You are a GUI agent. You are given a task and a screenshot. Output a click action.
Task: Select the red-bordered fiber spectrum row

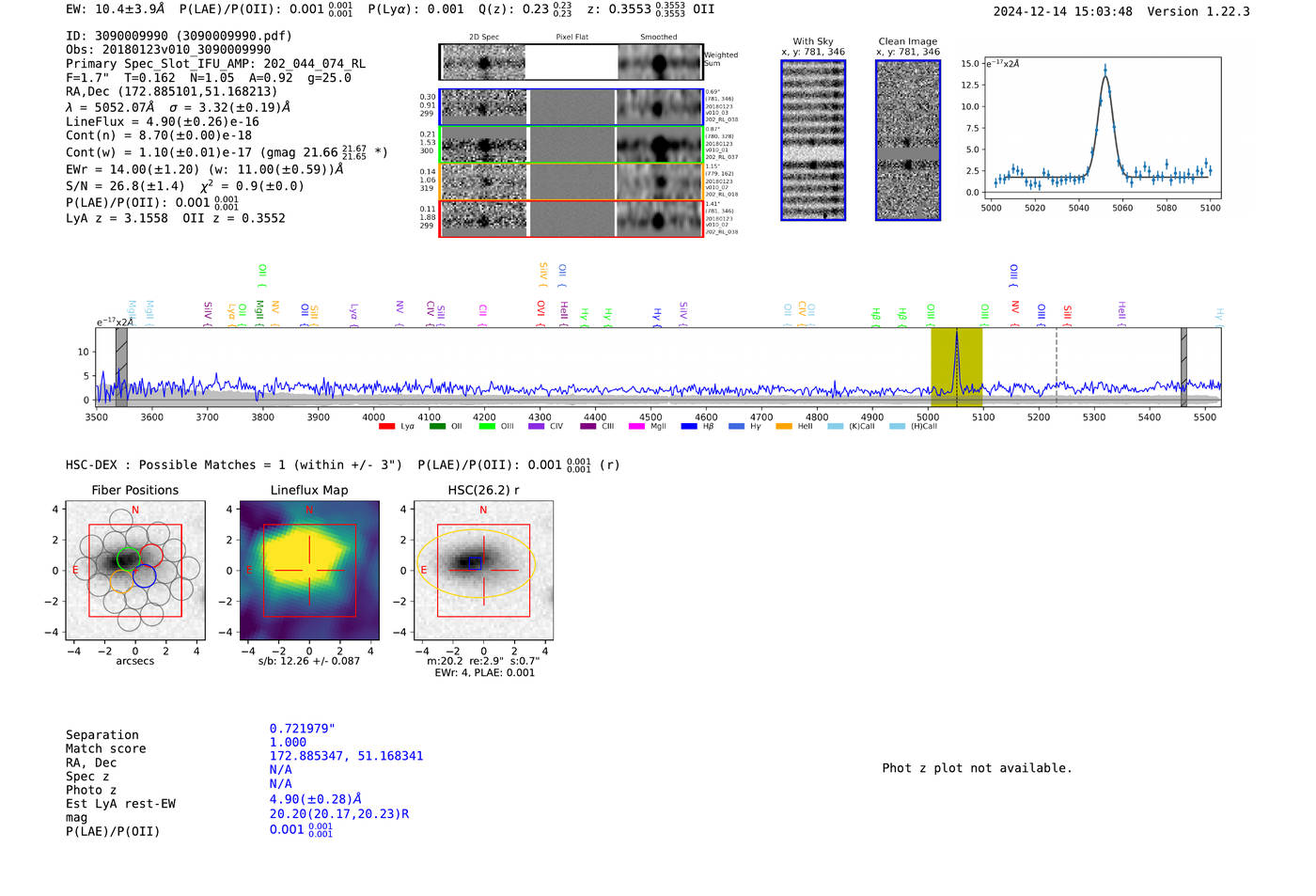572,218
